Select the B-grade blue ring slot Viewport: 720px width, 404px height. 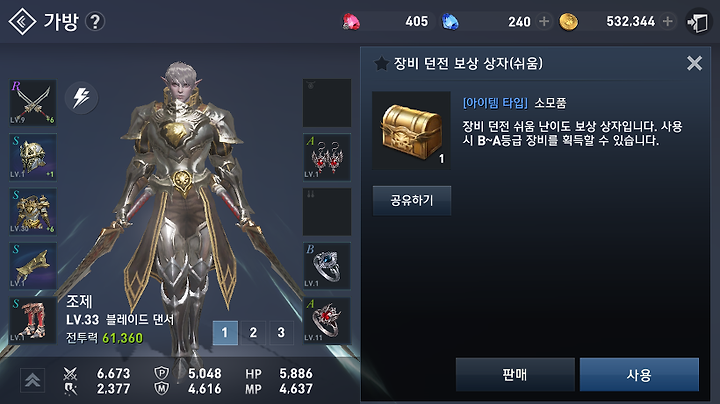[326, 266]
